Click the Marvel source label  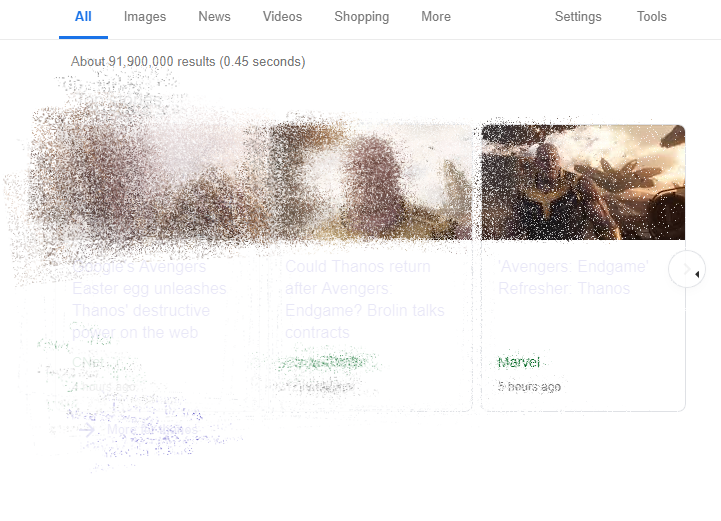519,362
